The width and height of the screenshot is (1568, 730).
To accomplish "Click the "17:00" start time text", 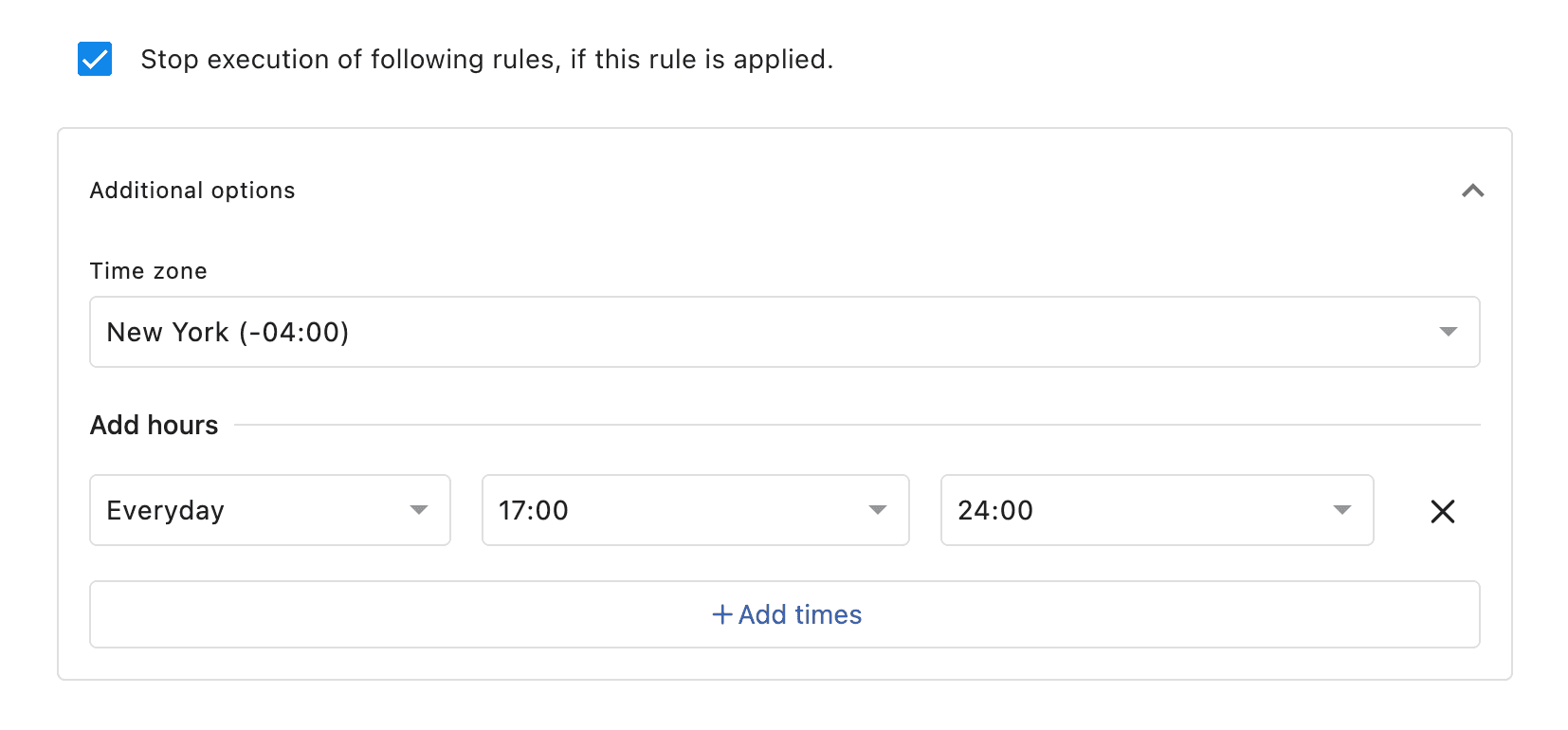I will 534,511.
